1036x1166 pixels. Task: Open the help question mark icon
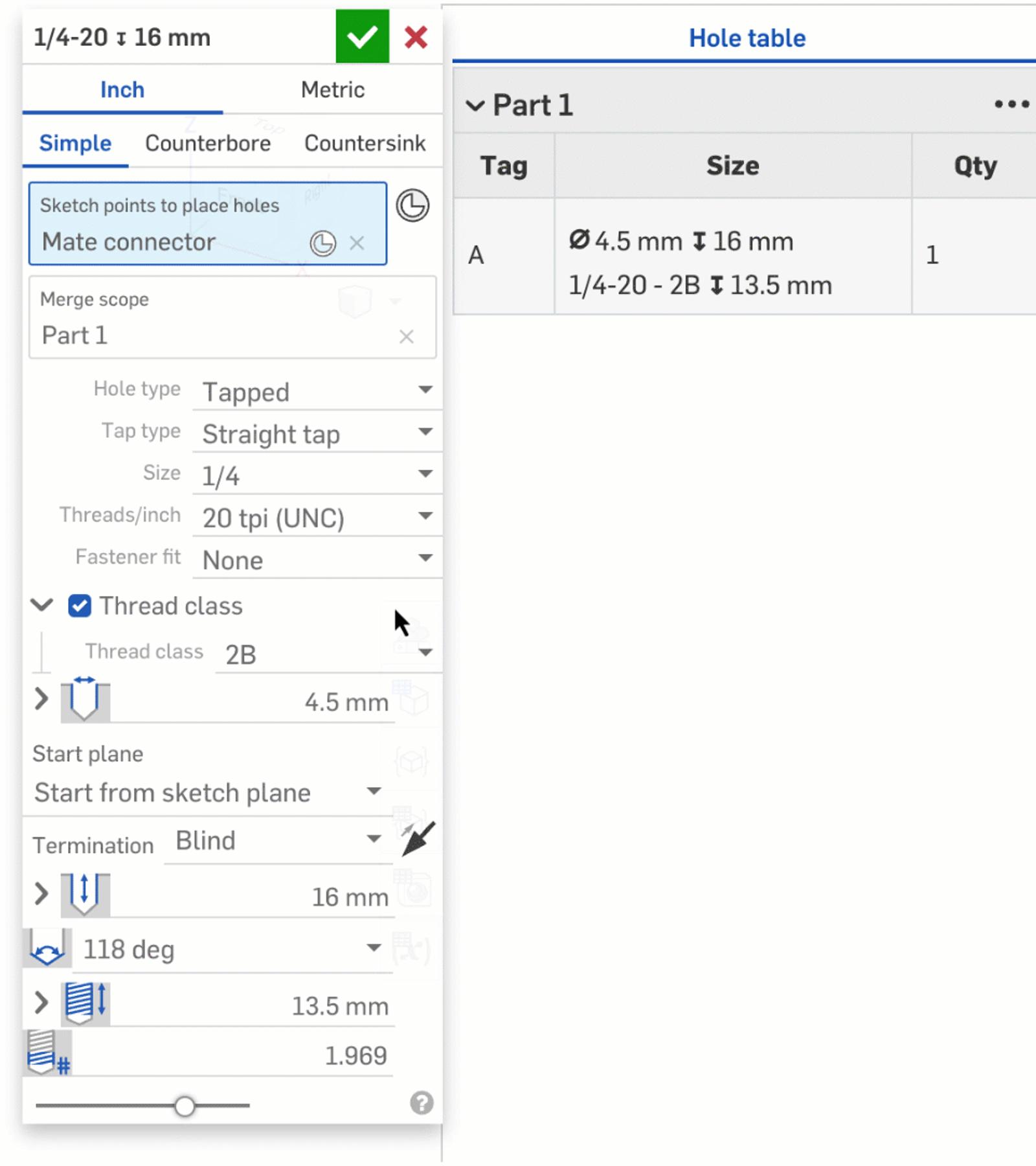click(422, 1103)
